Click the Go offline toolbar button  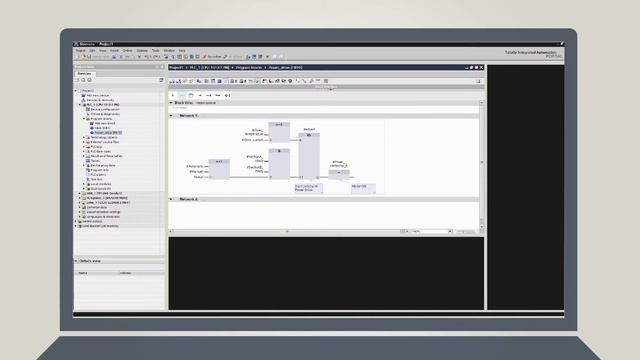tap(233, 57)
